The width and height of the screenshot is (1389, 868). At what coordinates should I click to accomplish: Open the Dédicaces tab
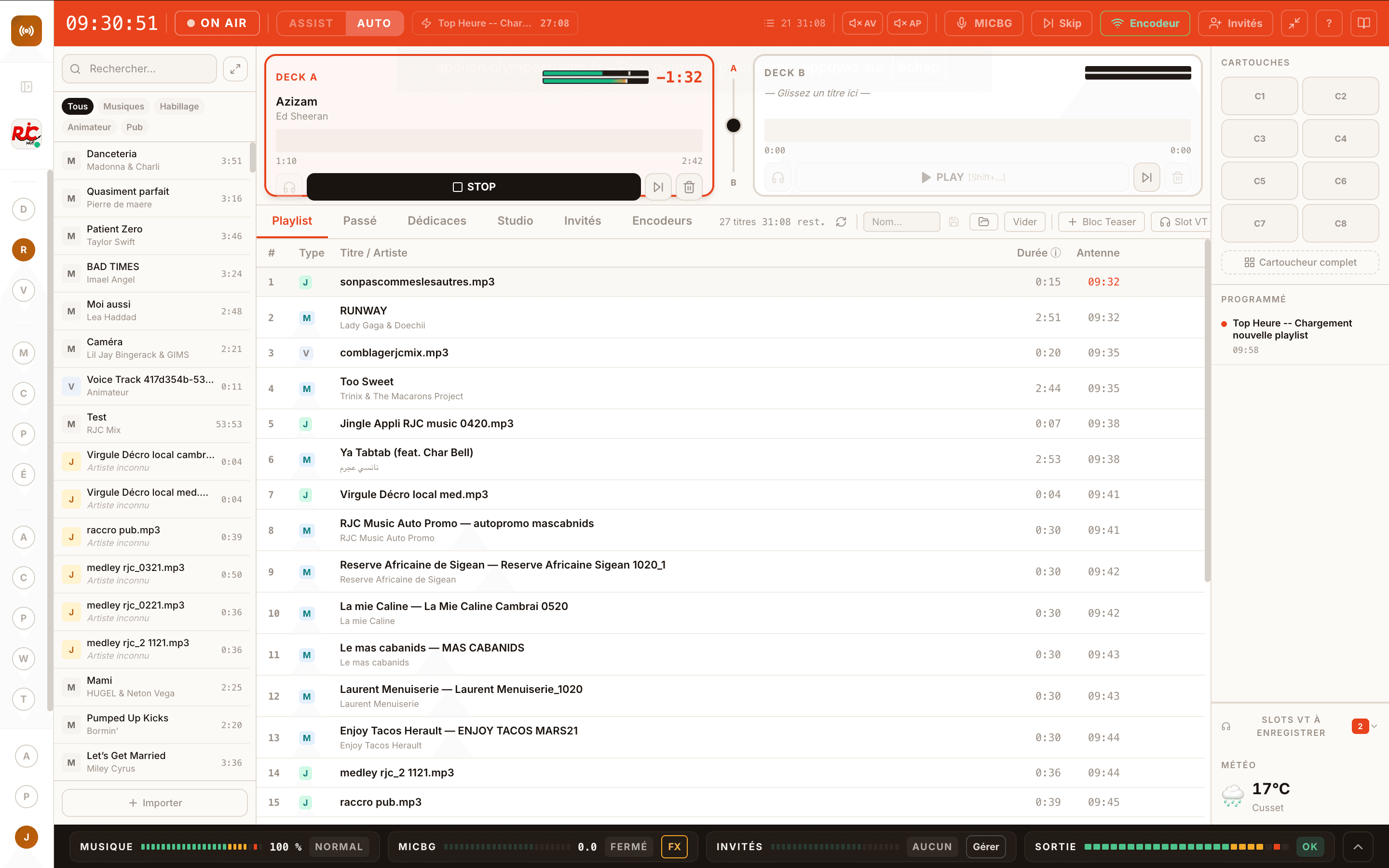click(x=437, y=221)
